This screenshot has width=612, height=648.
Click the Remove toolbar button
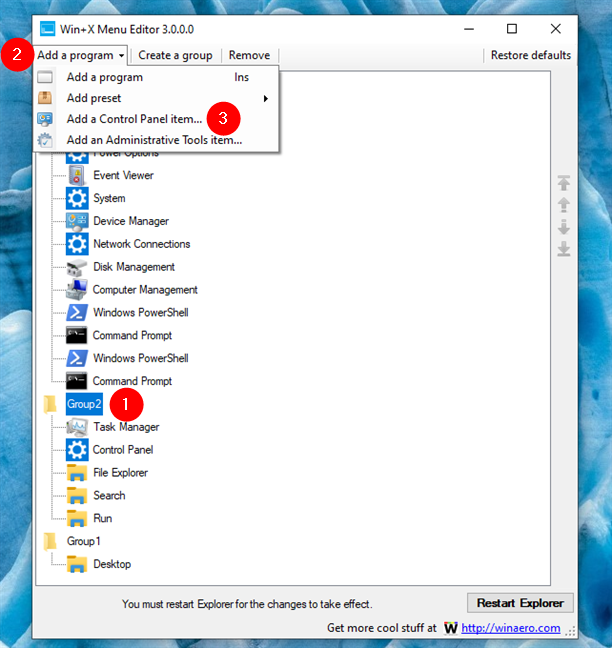[x=249, y=55]
